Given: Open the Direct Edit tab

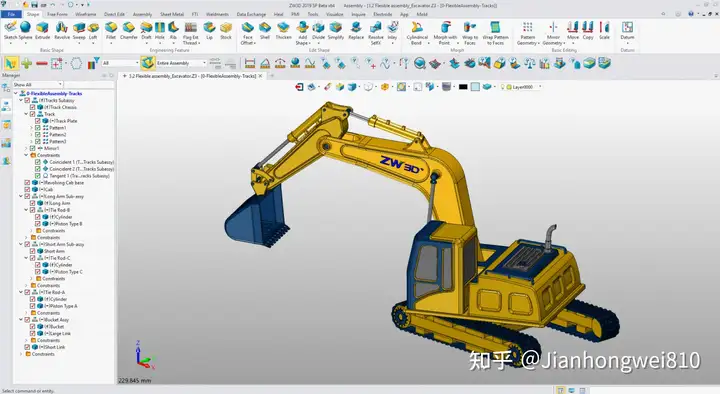Looking at the screenshot, I should (114, 14).
